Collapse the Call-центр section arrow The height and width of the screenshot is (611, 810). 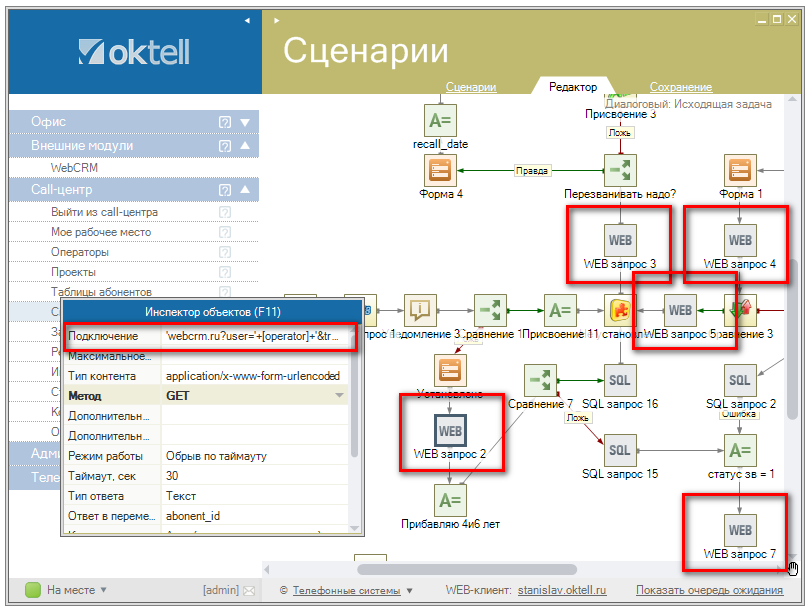click(245, 189)
